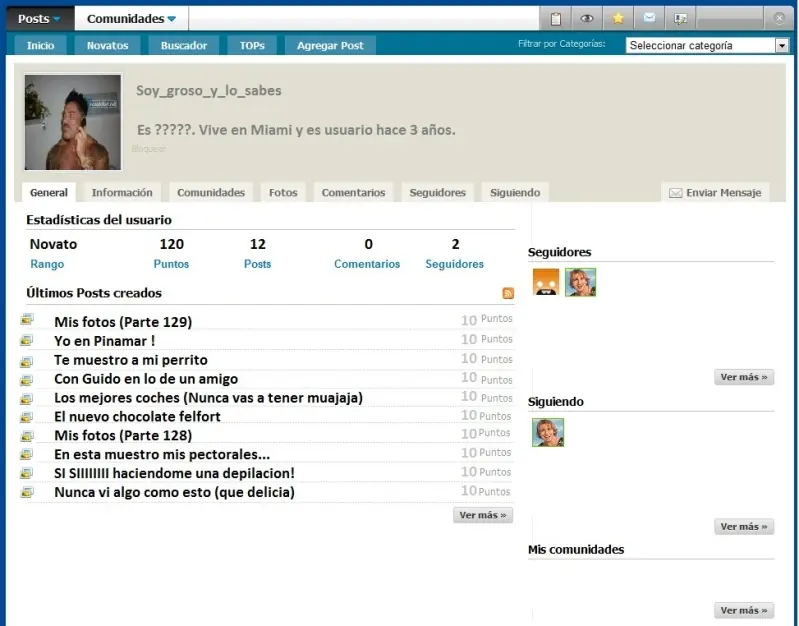Click Ver más under the posts list
Screen dimensions: 799x626
pyautogui.click(x=483, y=515)
